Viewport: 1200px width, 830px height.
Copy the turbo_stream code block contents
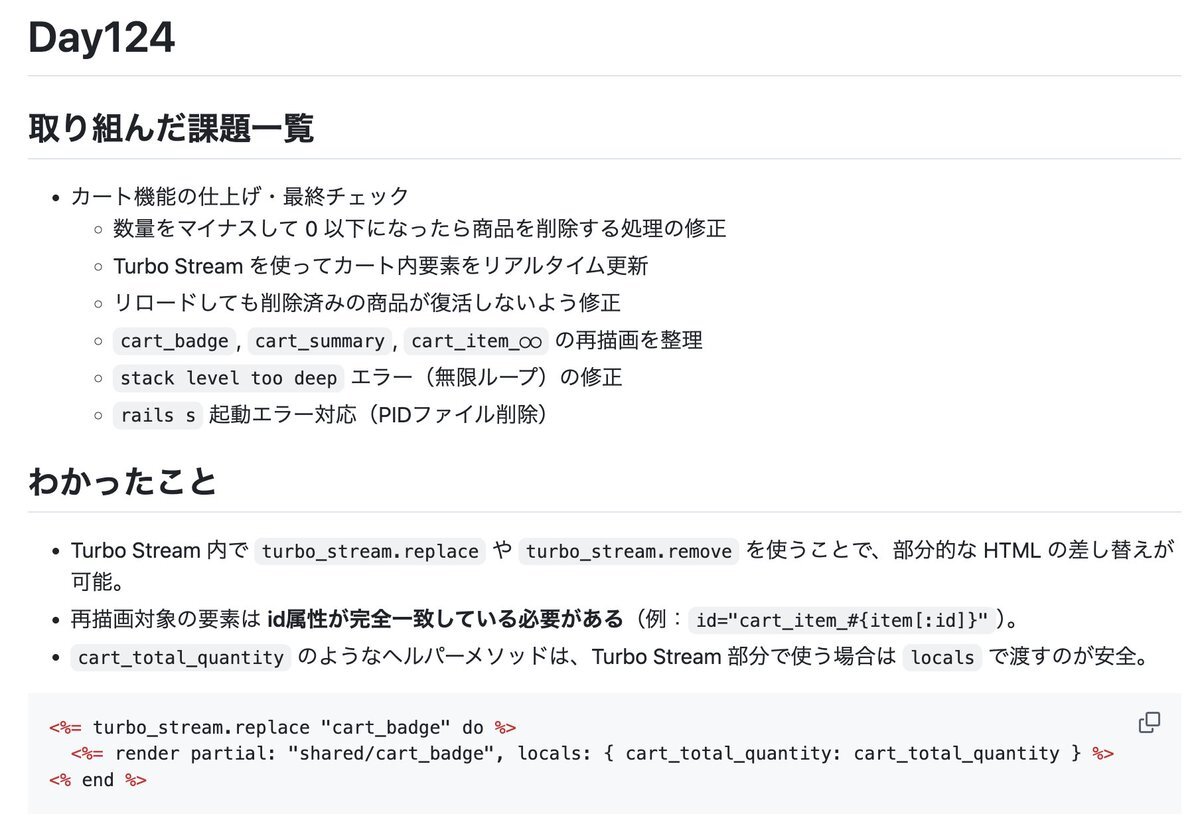coord(1149,722)
